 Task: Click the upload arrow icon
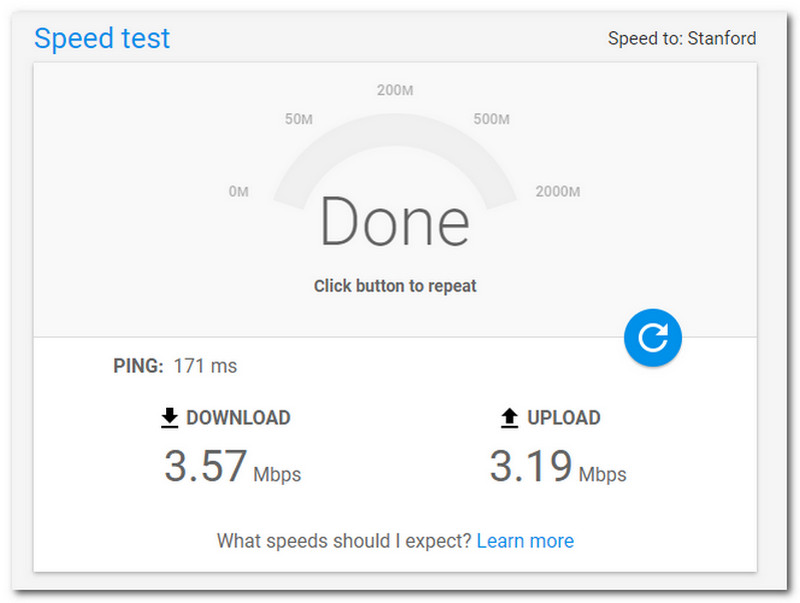point(510,418)
